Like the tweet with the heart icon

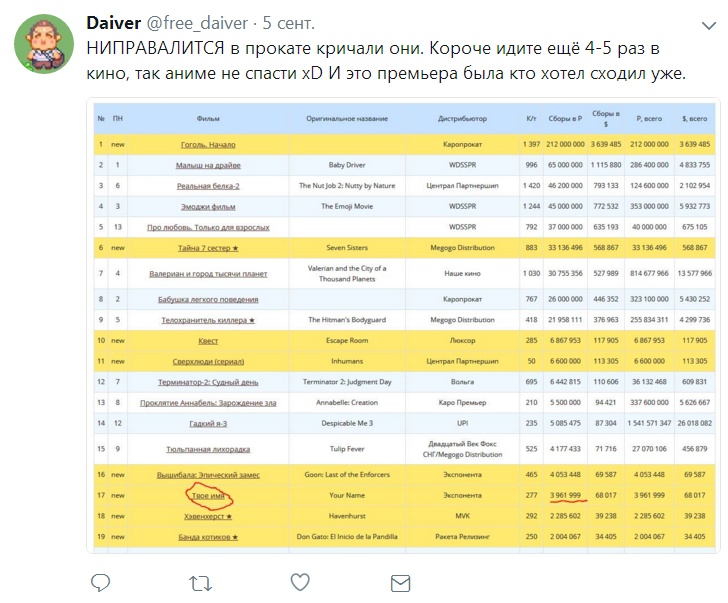[x=300, y=582]
